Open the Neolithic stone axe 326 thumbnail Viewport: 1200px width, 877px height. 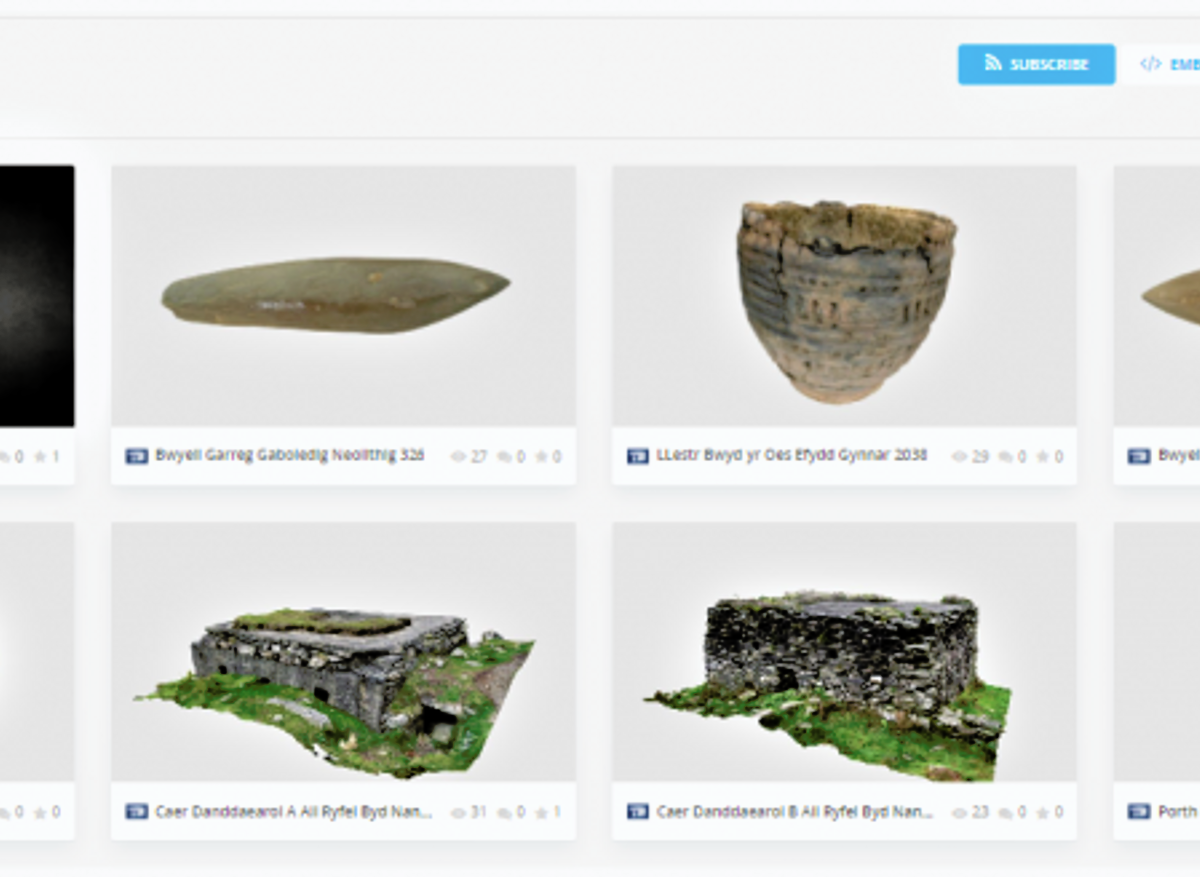343,296
